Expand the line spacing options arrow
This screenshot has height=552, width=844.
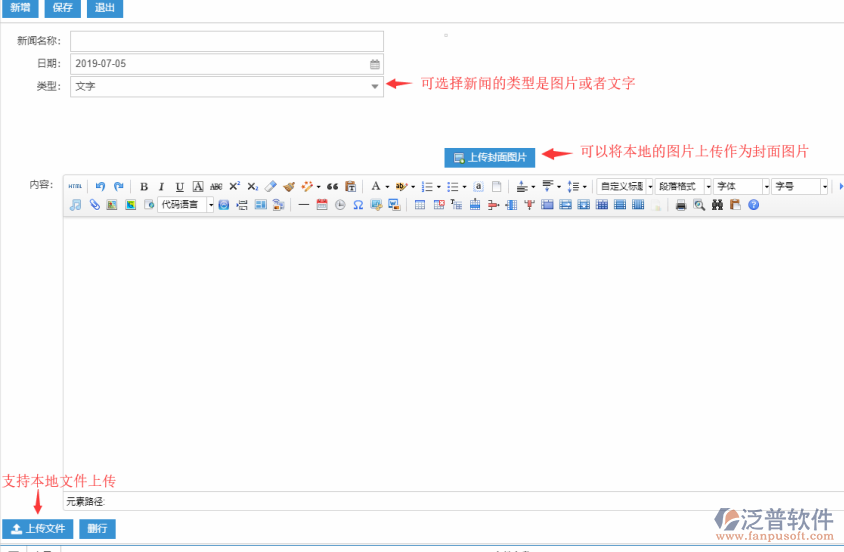click(585, 187)
